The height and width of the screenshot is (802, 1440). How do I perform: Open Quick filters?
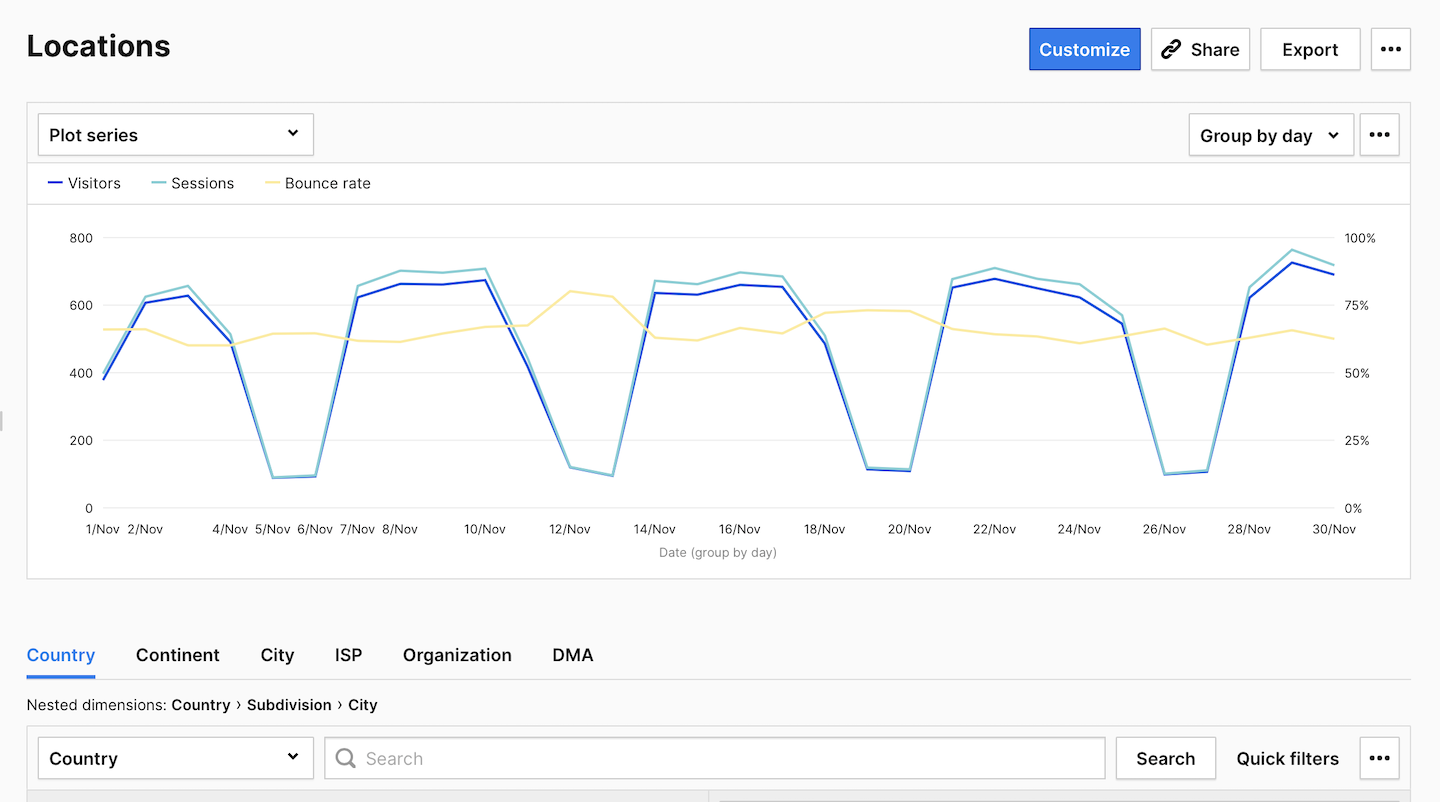pos(1287,758)
